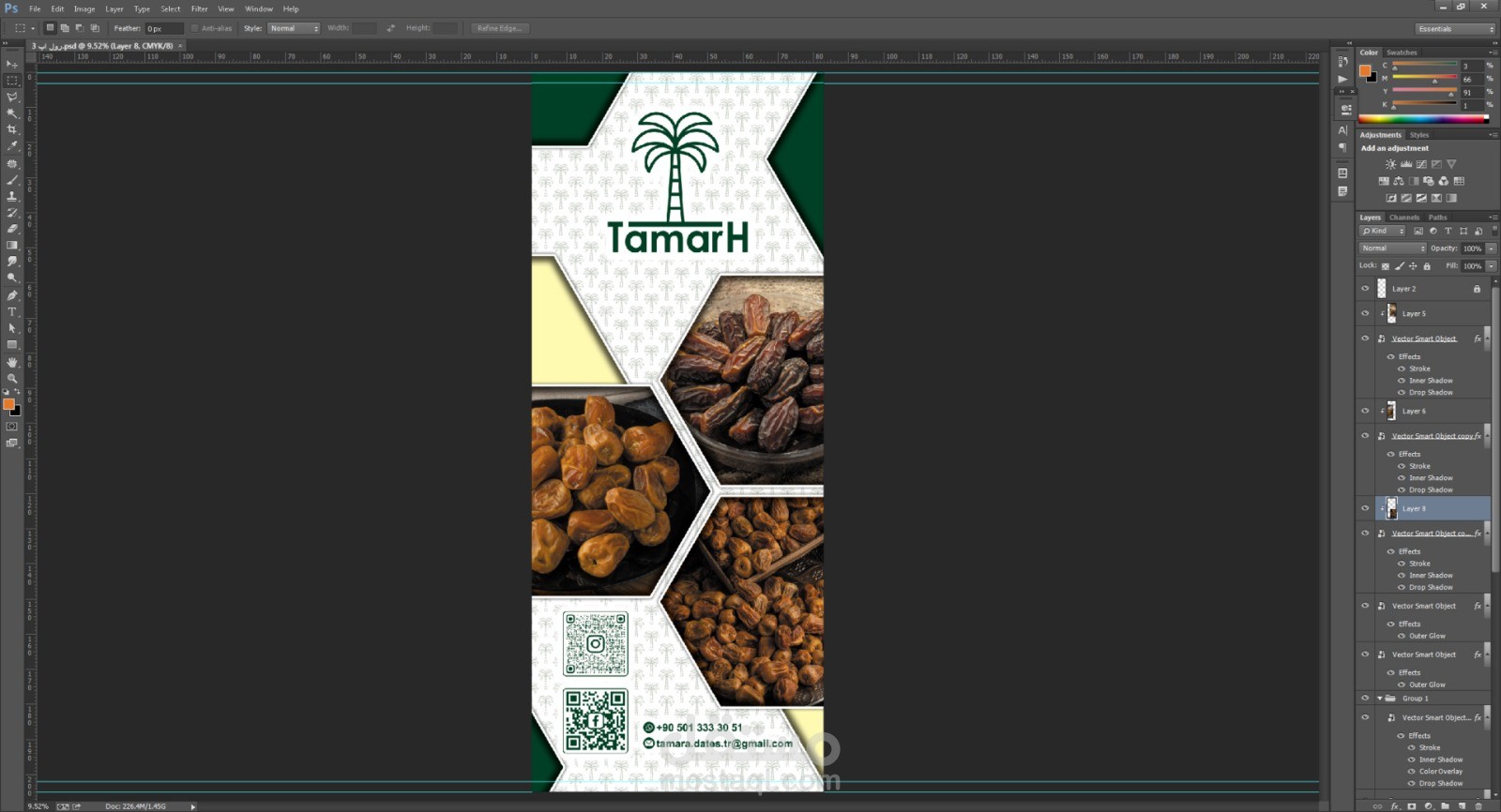Image resolution: width=1501 pixels, height=812 pixels.
Task: Select the Brush tool
Action: coord(12,180)
